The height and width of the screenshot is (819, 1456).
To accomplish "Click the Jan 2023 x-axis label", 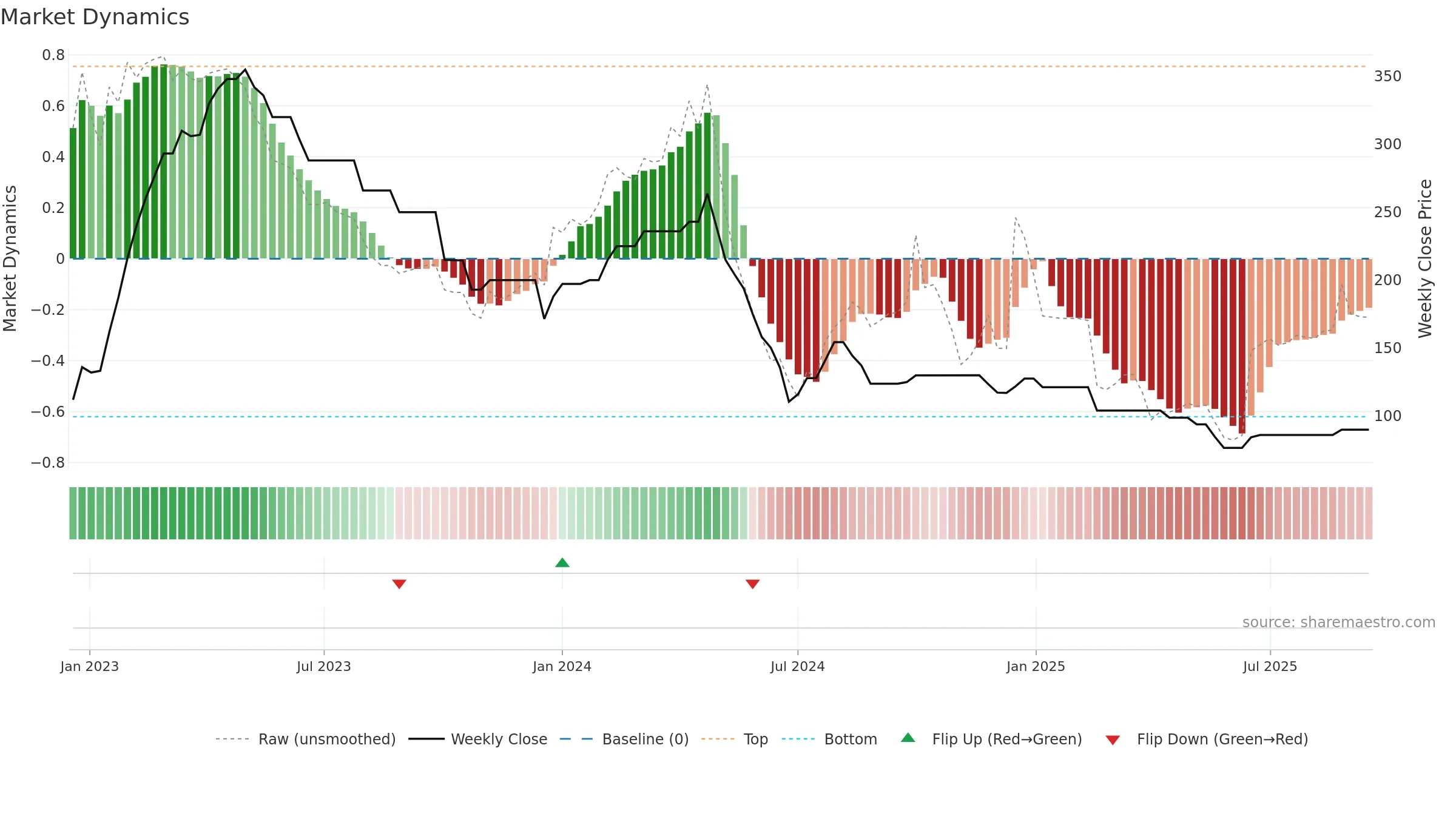I will 90,666.
